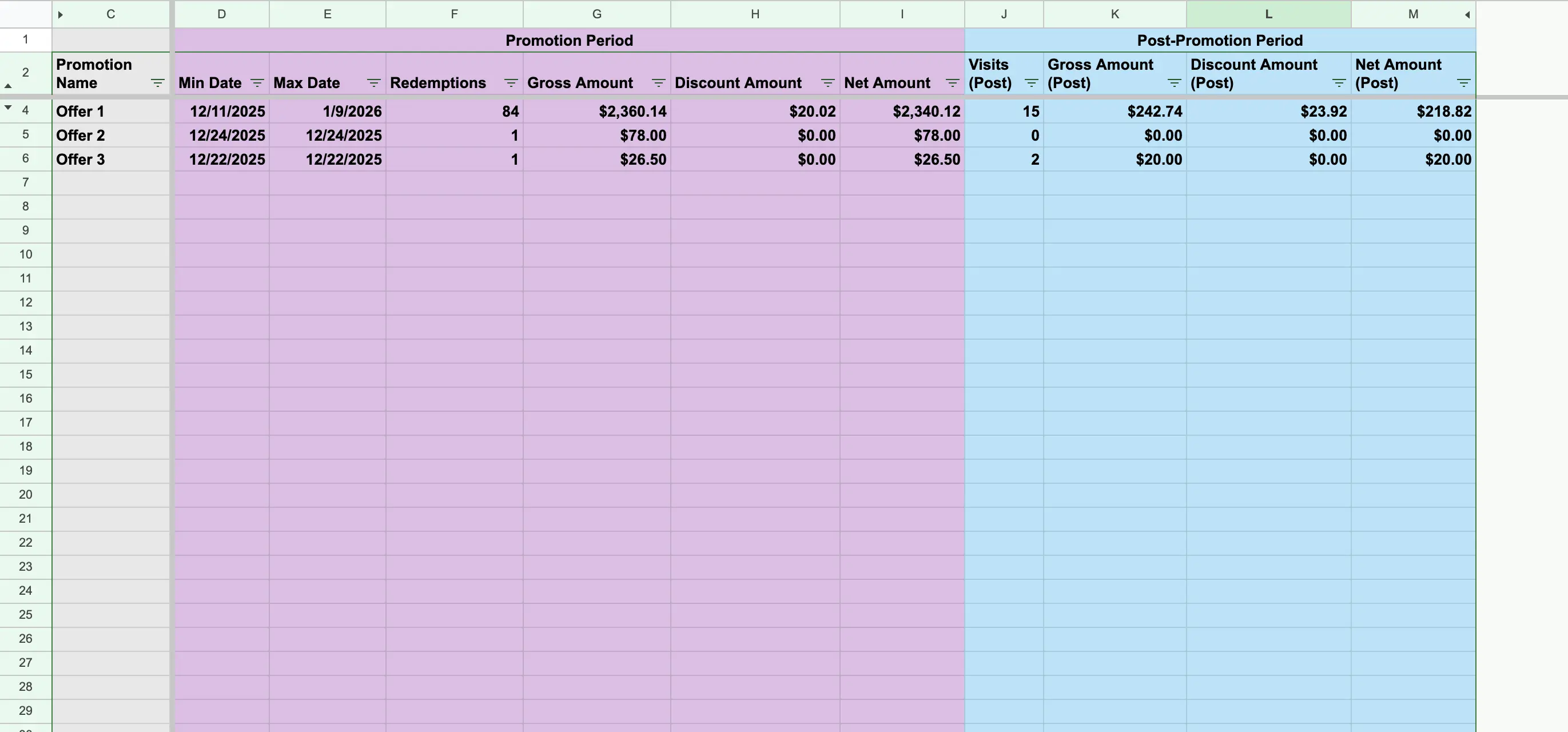Open the Visits (Post) filter icon

tap(1031, 83)
